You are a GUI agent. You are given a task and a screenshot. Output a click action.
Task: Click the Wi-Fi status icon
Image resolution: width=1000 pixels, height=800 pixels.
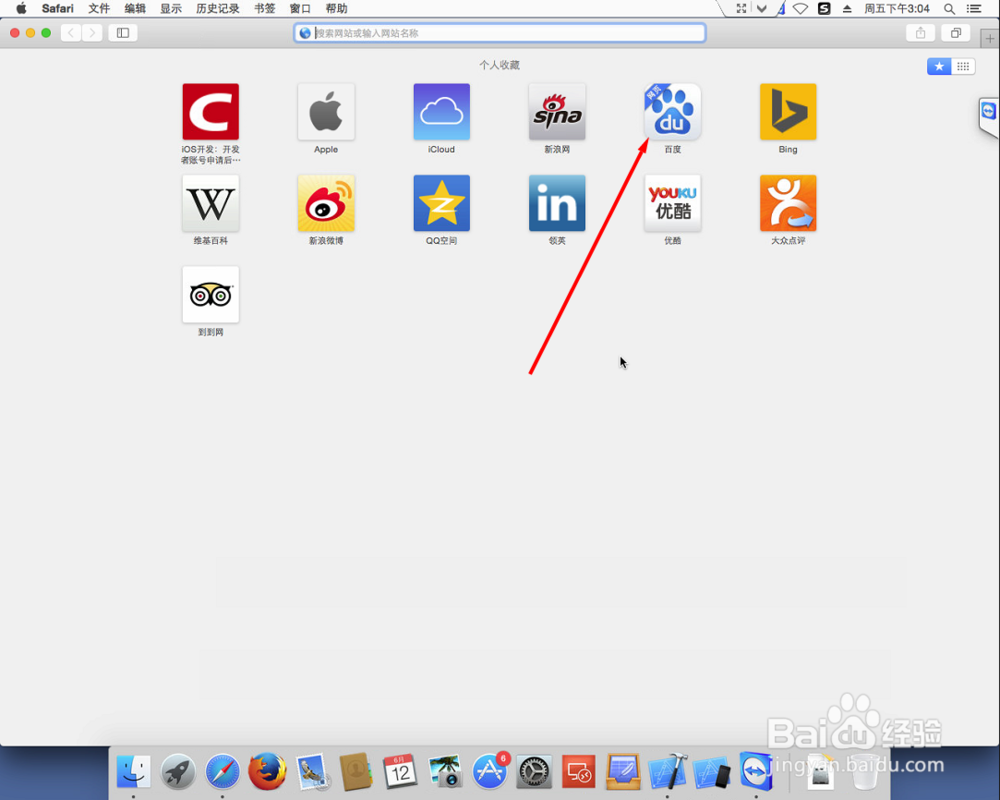[x=800, y=9]
